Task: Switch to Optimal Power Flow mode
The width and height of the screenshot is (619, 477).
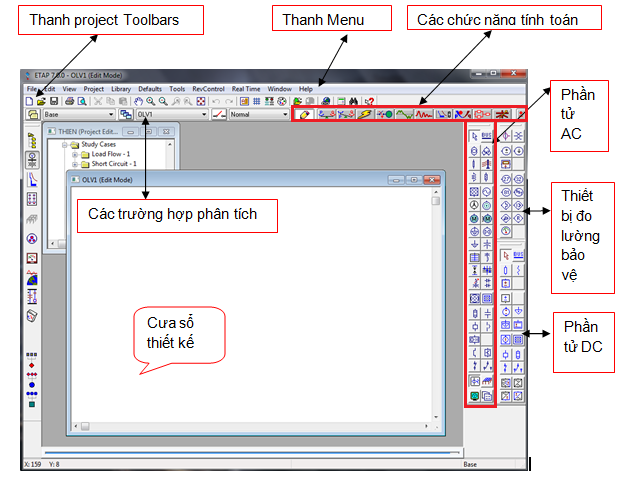Action: pos(463,115)
